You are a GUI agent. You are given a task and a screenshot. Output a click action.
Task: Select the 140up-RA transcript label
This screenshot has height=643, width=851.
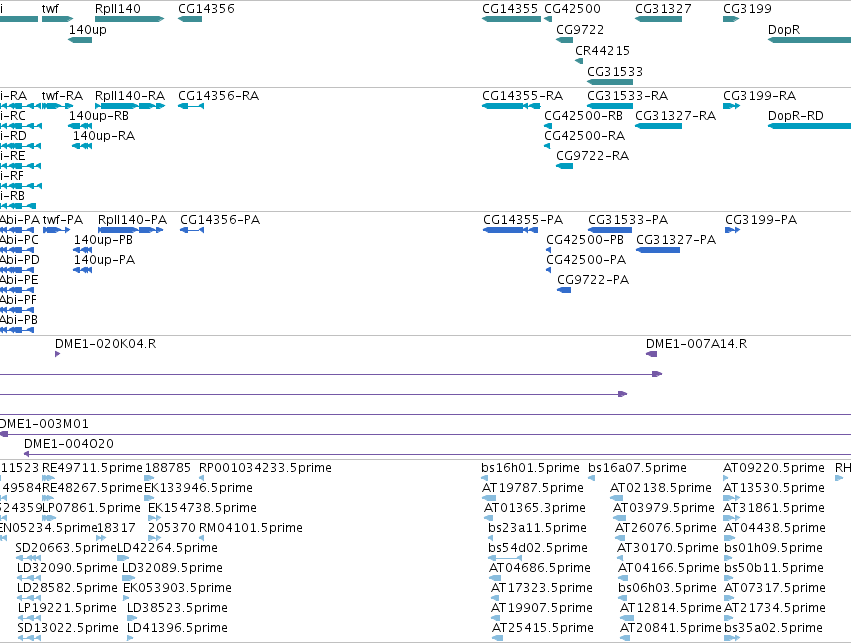tap(104, 136)
